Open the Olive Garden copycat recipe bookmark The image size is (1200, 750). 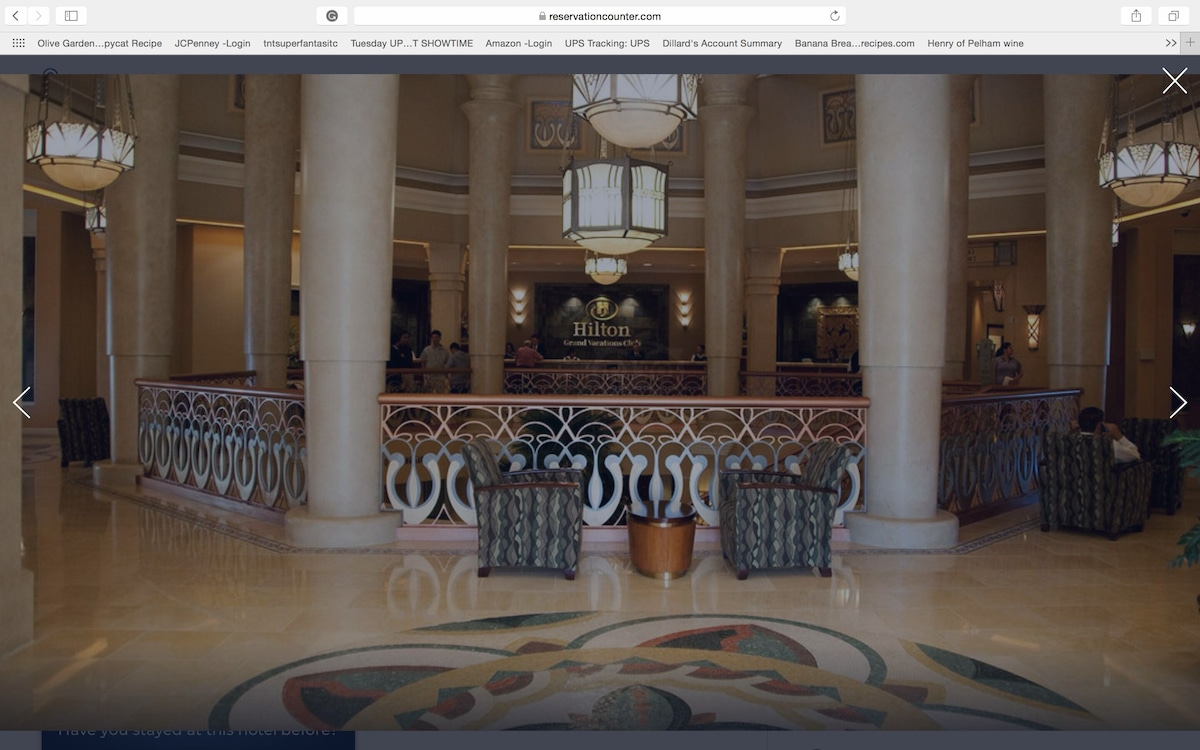tap(99, 43)
